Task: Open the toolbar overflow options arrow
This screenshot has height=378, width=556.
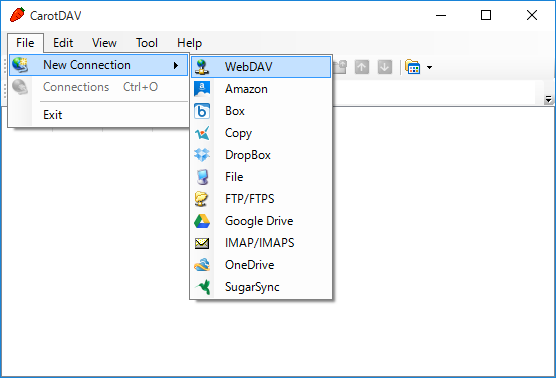Action: tap(548, 99)
